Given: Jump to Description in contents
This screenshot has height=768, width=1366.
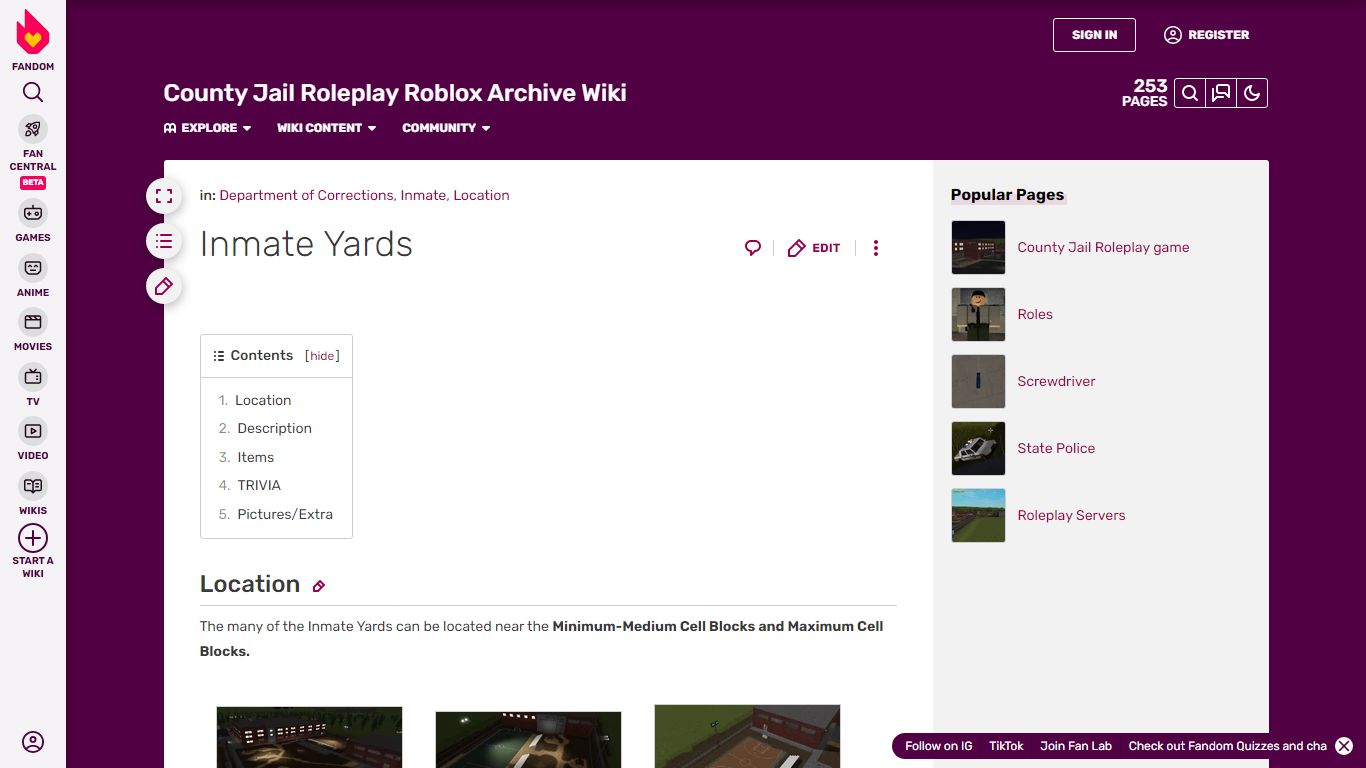Looking at the screenshot, I should [x=275, y=428].
